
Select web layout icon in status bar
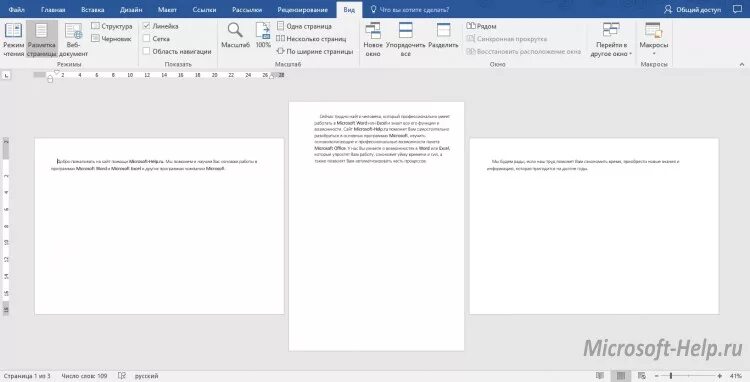[x=642, y=376]
